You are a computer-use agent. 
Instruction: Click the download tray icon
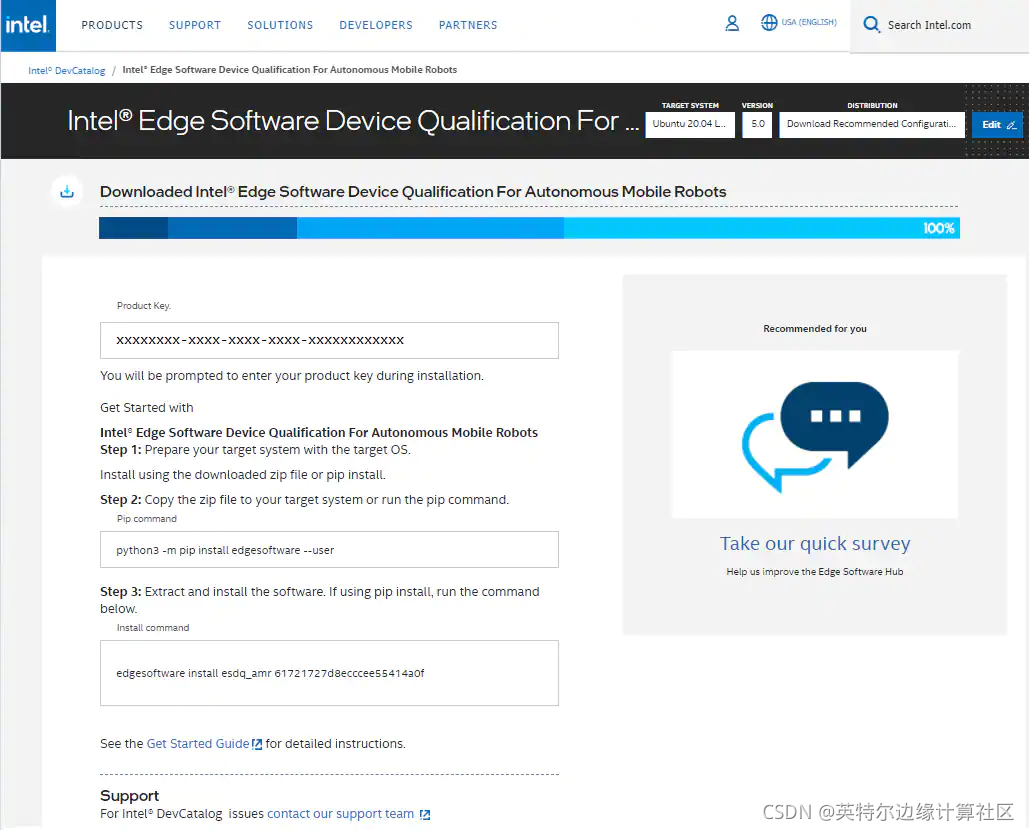[67, 192]
